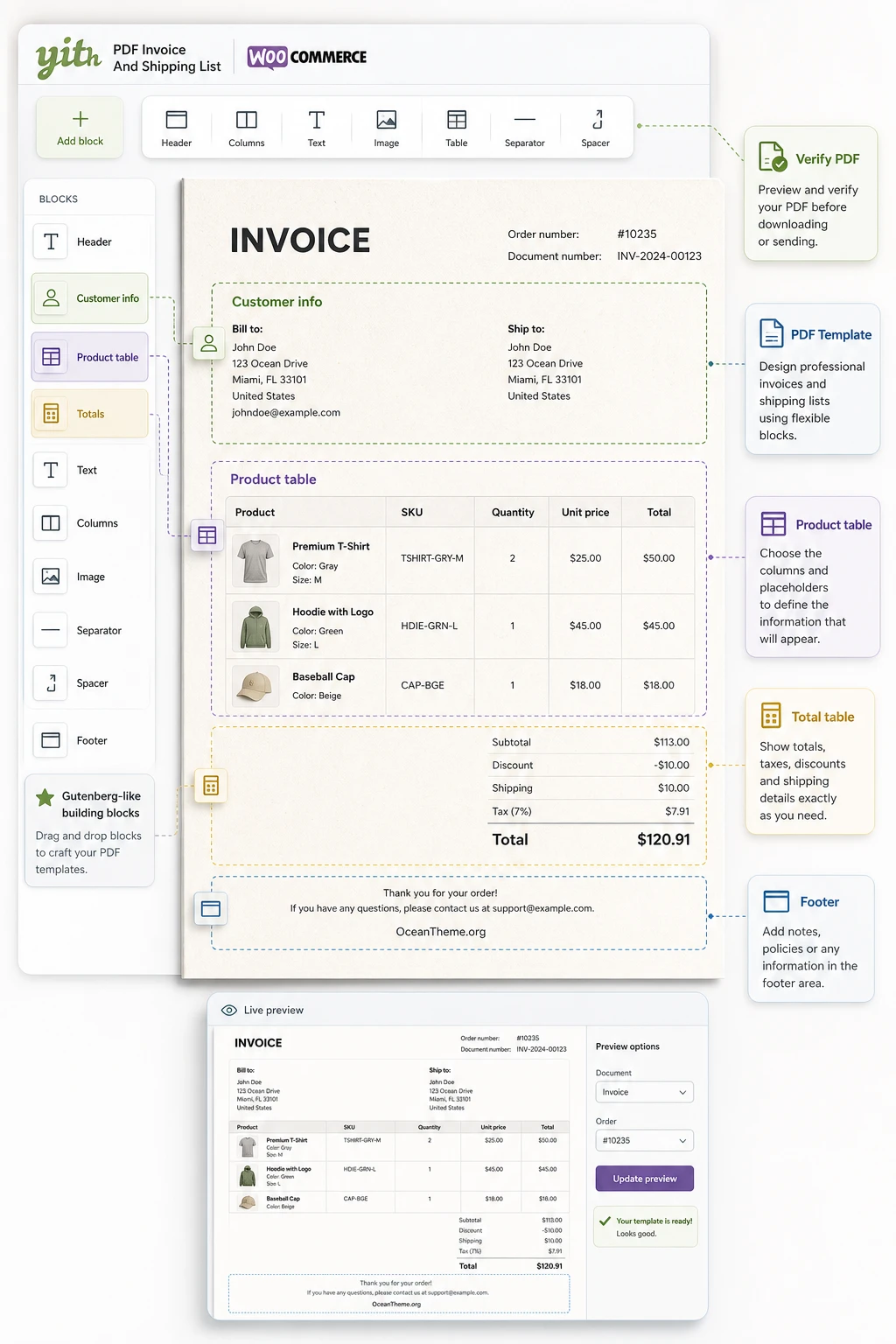Click SKU CAP-BGE cell in main editor
This screenshot has height=1344, width=896.
tap(423, 686)
